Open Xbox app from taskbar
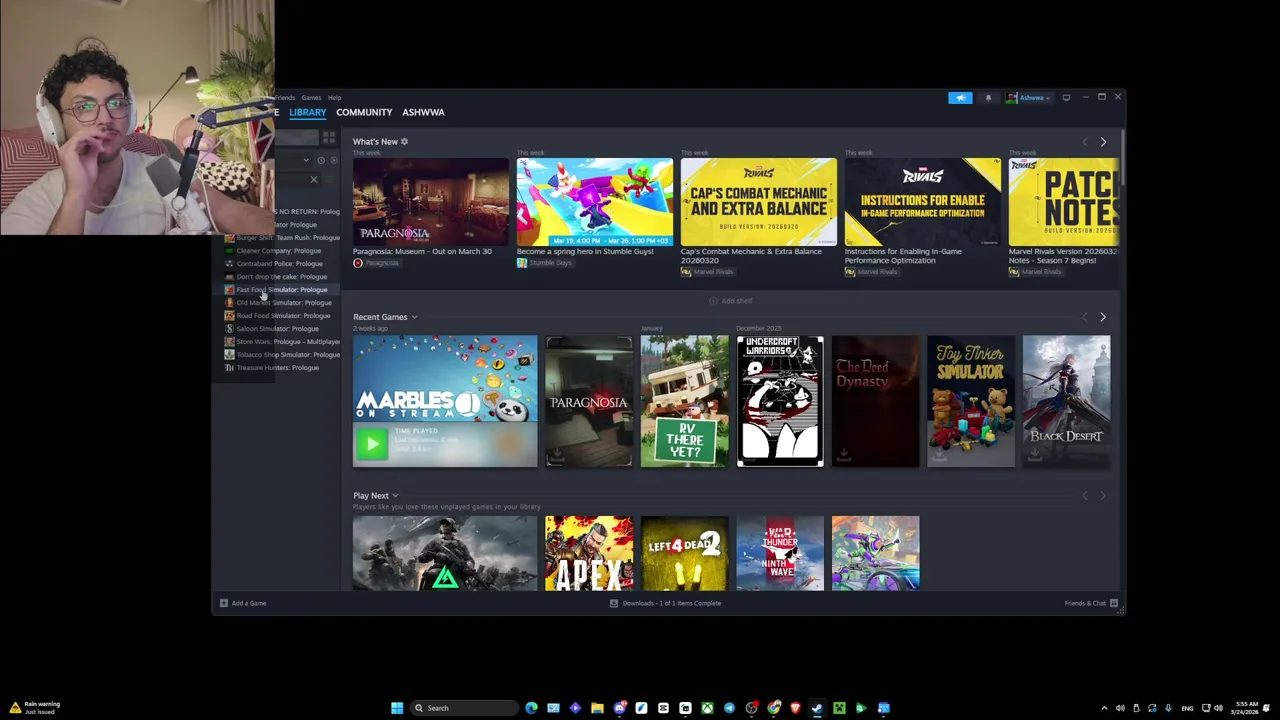This screenshot has height=720, width=1280. coord(707,708)
